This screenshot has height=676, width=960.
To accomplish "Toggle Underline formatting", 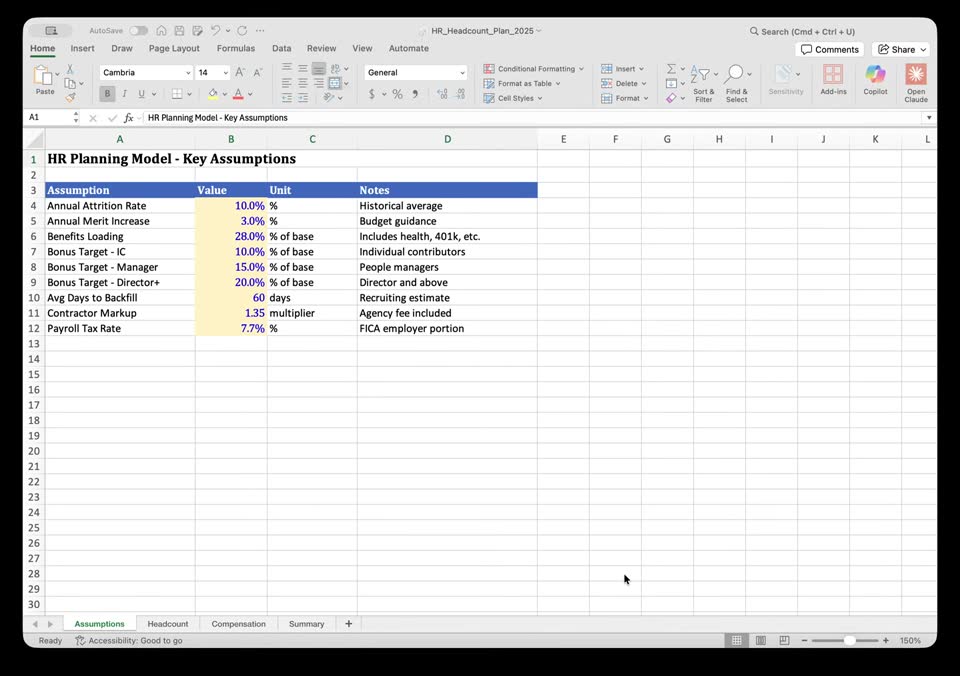I will click(141, 94).
